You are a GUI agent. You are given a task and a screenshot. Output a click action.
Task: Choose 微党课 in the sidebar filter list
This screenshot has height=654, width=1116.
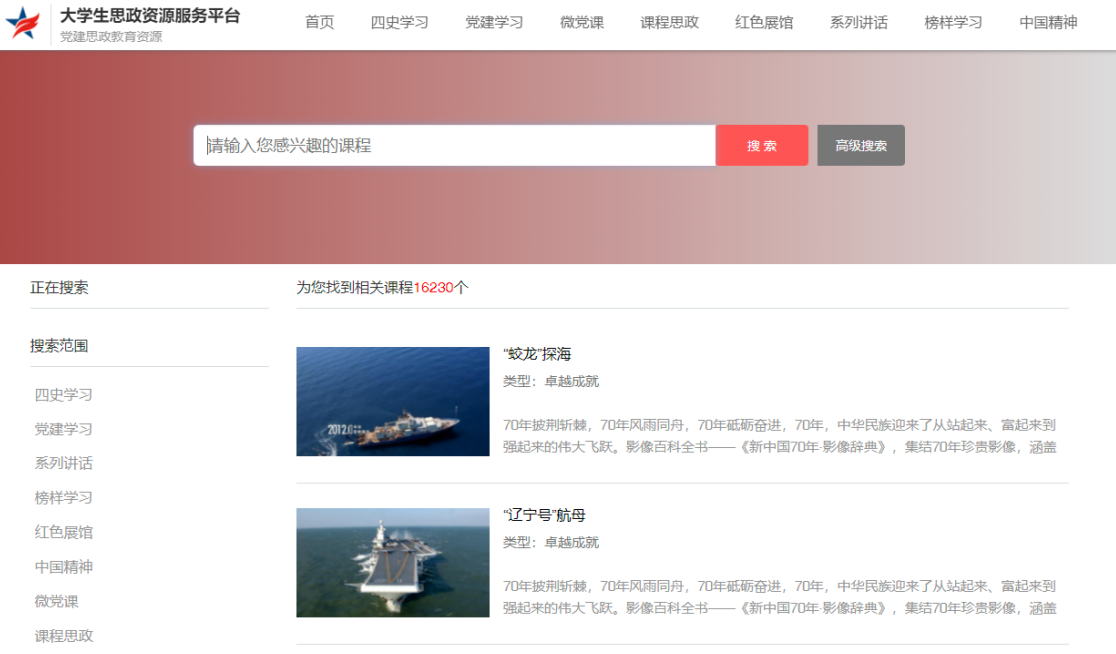[x=57, y=601]
